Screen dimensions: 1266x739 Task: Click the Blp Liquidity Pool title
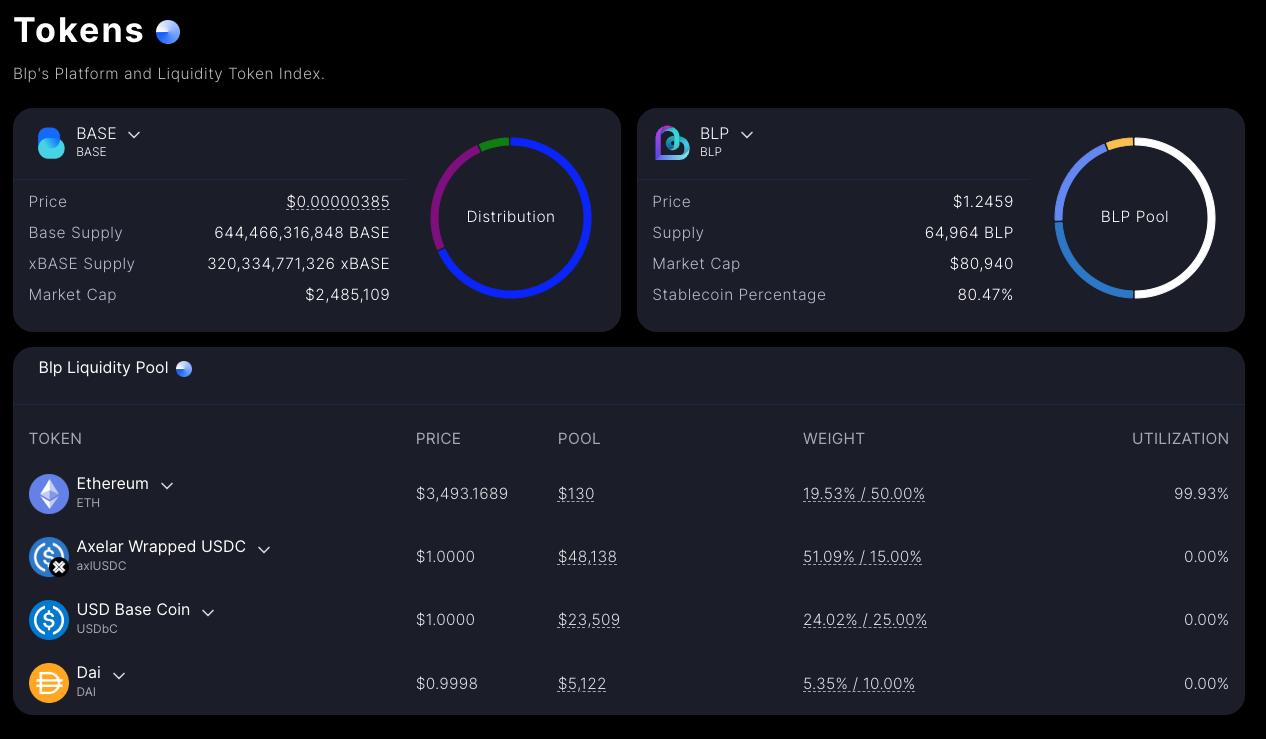point(104,368)
